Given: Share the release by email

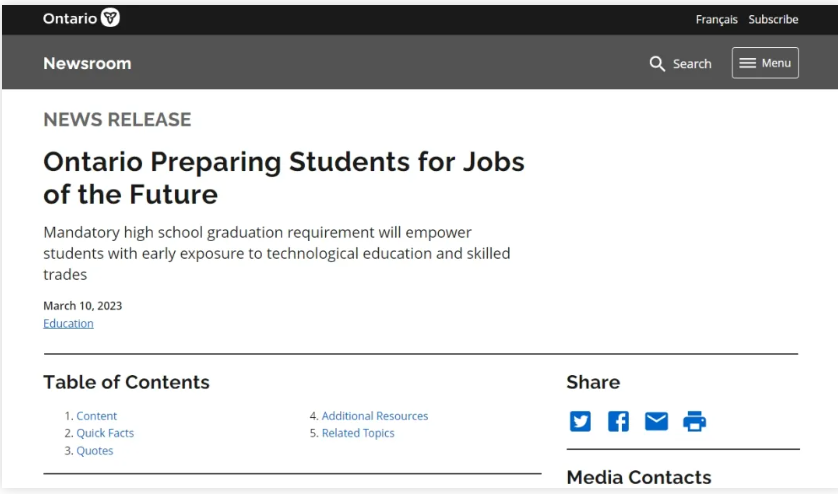Looking at the screenshot, I should pyautogui.click(x=656, y=421).
